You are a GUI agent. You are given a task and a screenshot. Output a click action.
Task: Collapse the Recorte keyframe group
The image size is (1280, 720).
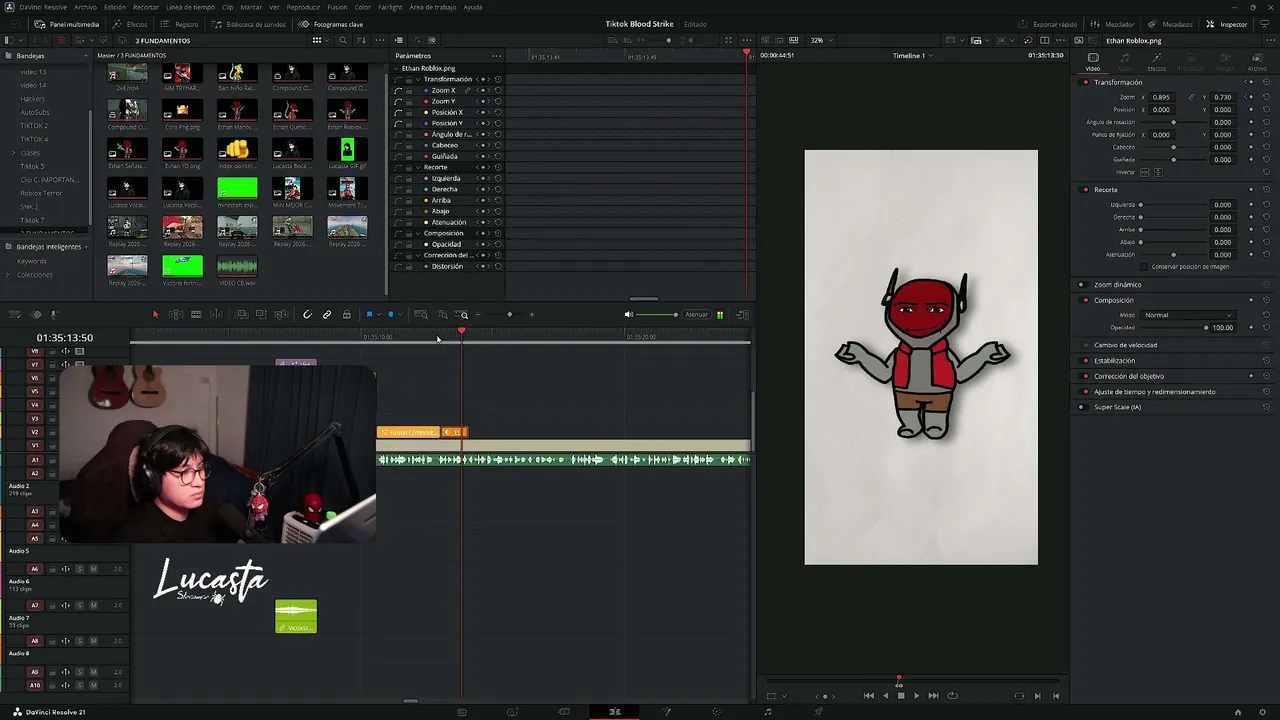coord(418,167)
